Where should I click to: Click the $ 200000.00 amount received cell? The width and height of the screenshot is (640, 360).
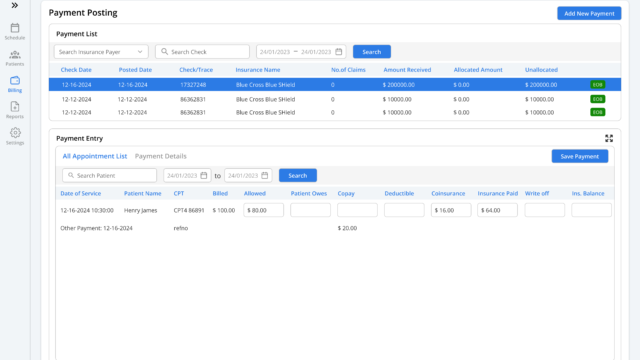click(399, 84)
